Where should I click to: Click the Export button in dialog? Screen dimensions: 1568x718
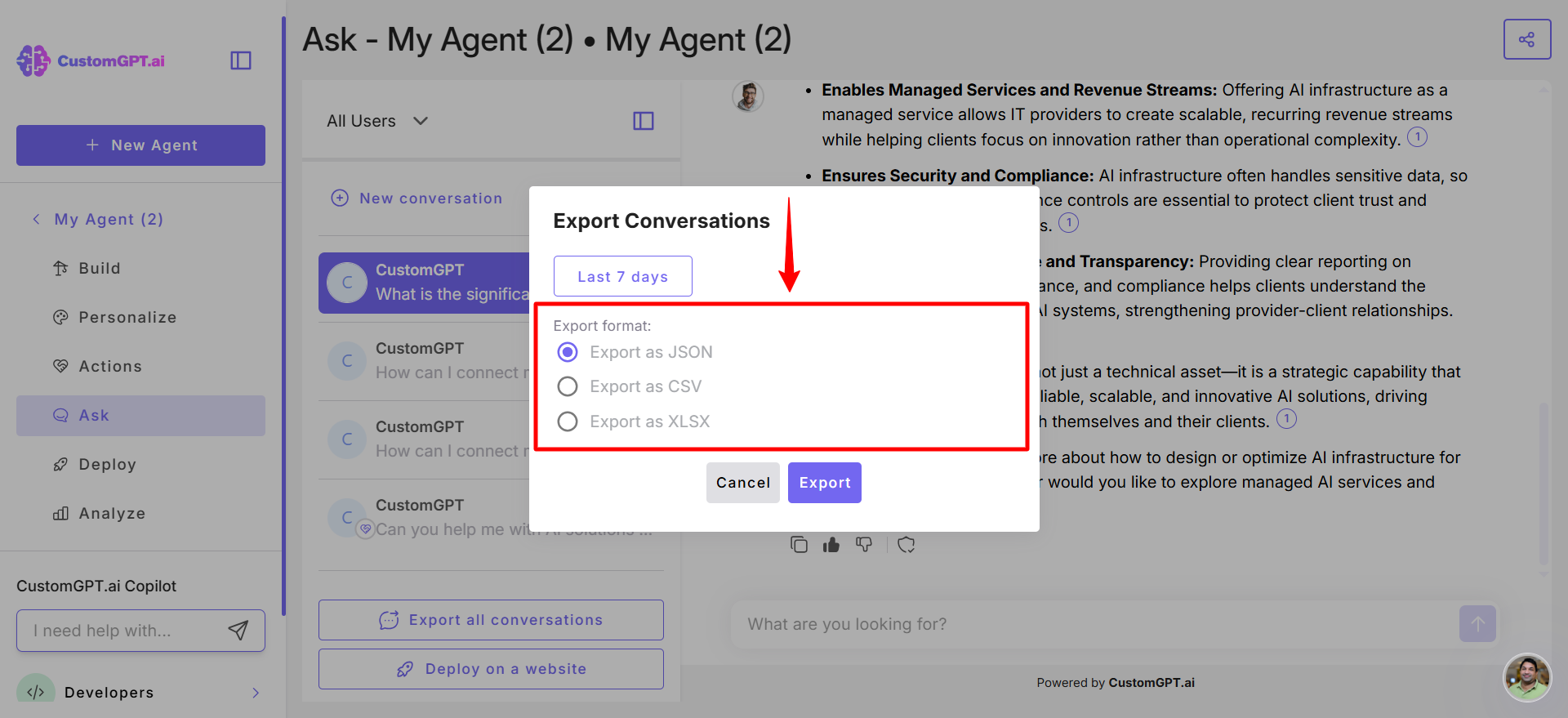(x=825, y=483)
